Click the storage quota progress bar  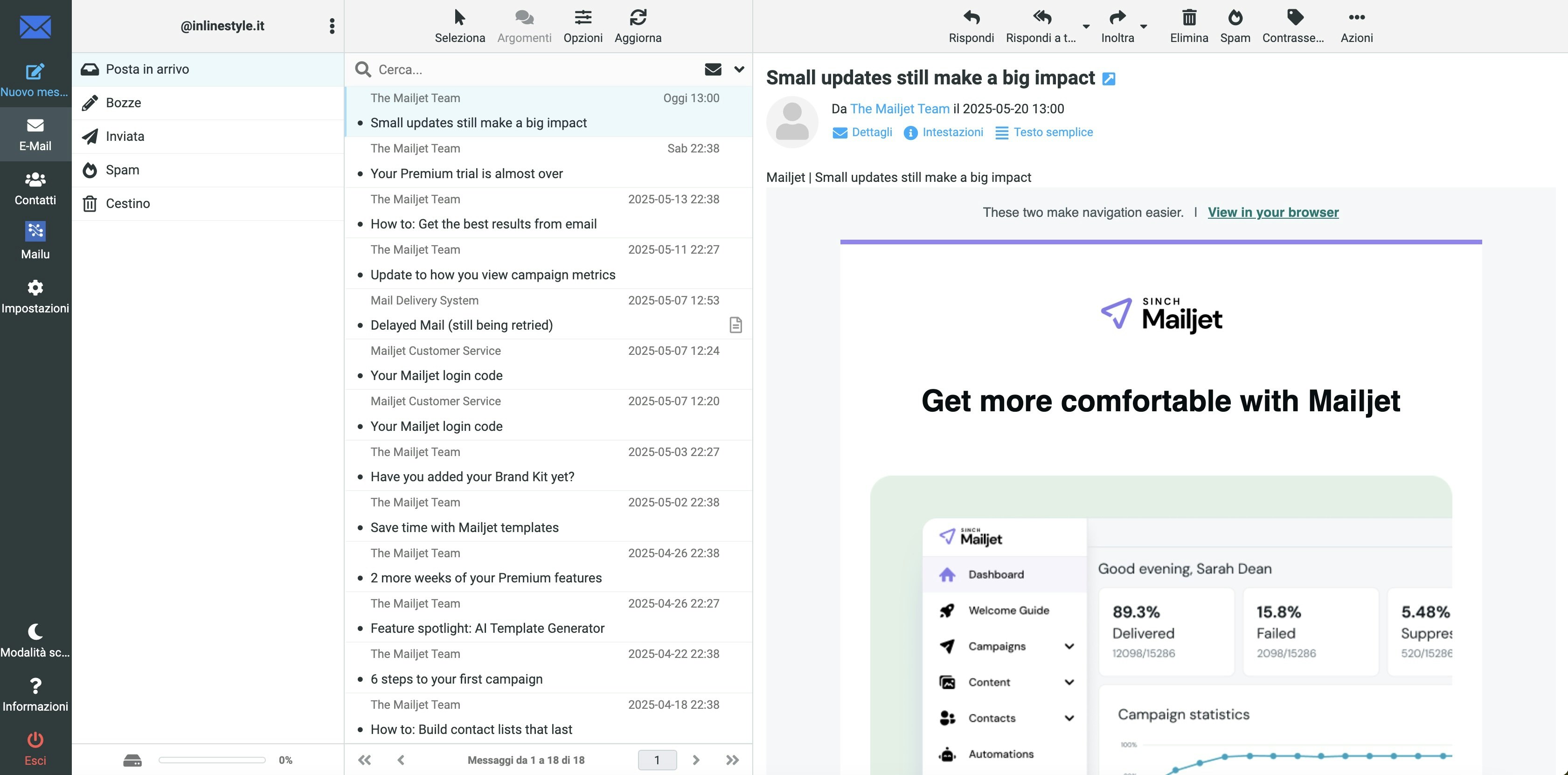point(212,760)
